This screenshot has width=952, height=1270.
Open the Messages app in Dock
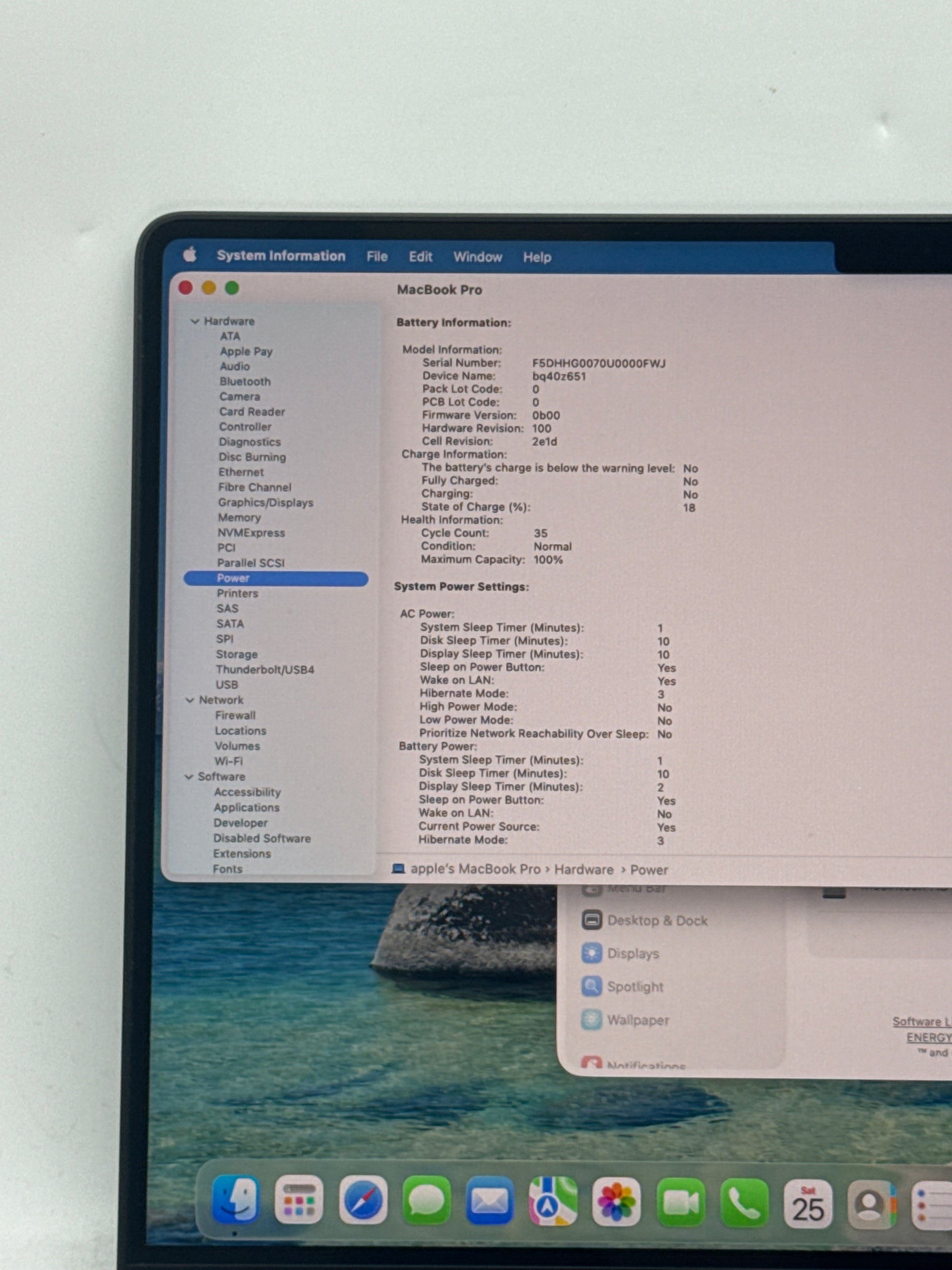tap(427, 1201)
